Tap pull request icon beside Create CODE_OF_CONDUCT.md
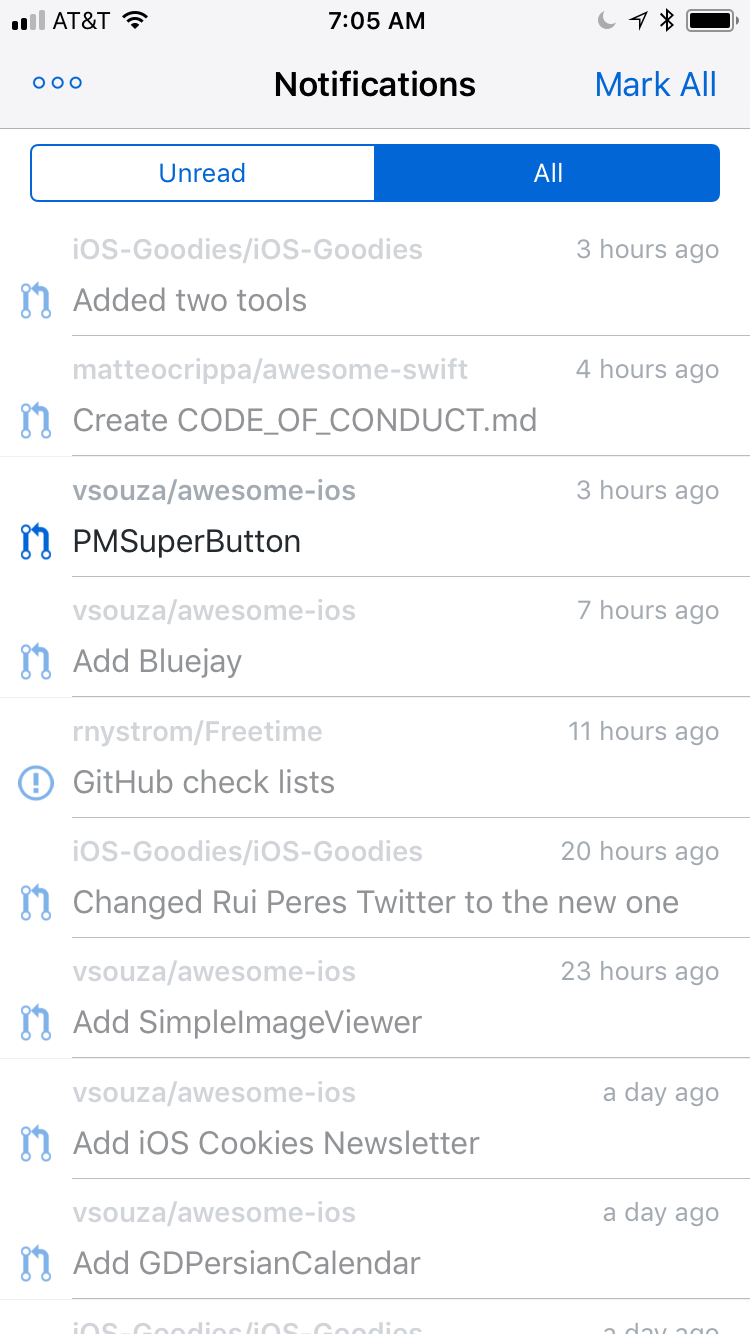Screen dimensions: 750x1334 (36, 421)
